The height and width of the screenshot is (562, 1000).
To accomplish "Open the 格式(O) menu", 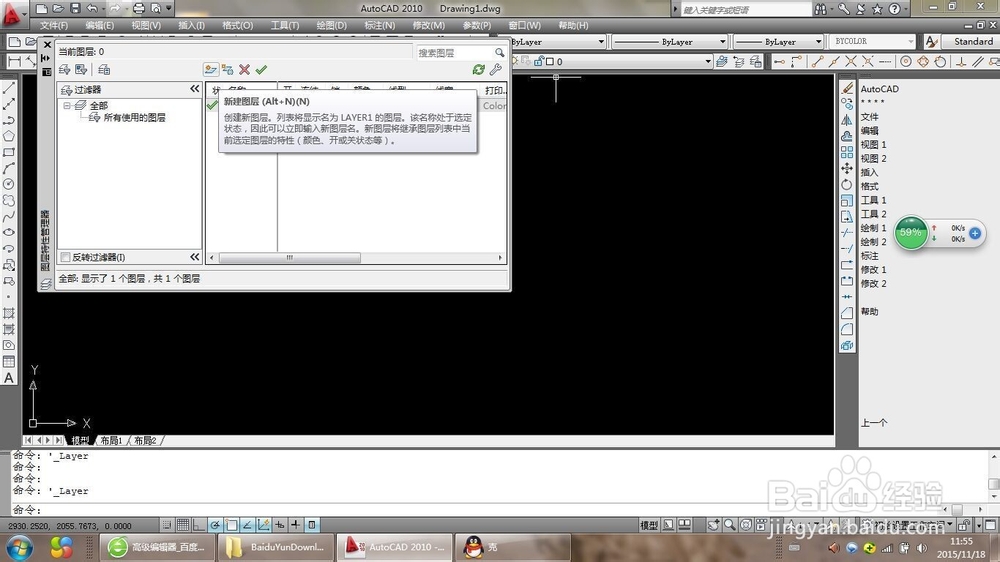I will (237, 26).
